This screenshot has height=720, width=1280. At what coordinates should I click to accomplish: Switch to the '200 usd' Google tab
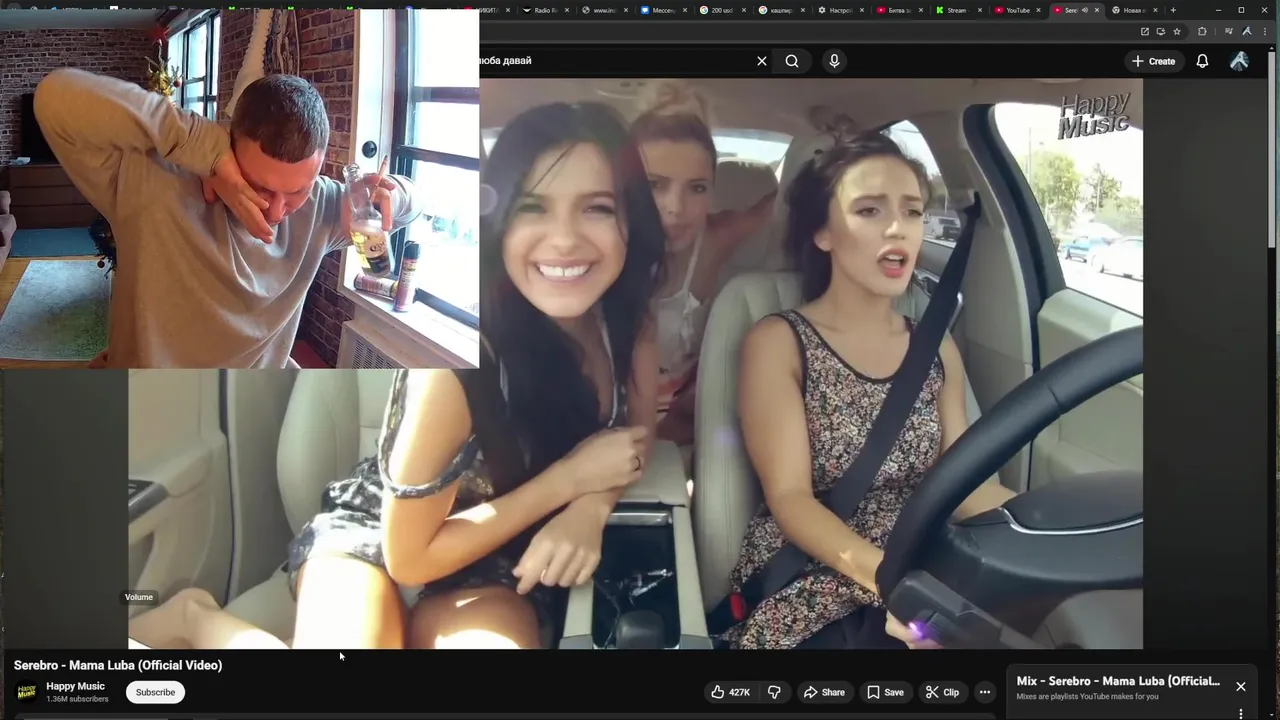tap(722, 10)
